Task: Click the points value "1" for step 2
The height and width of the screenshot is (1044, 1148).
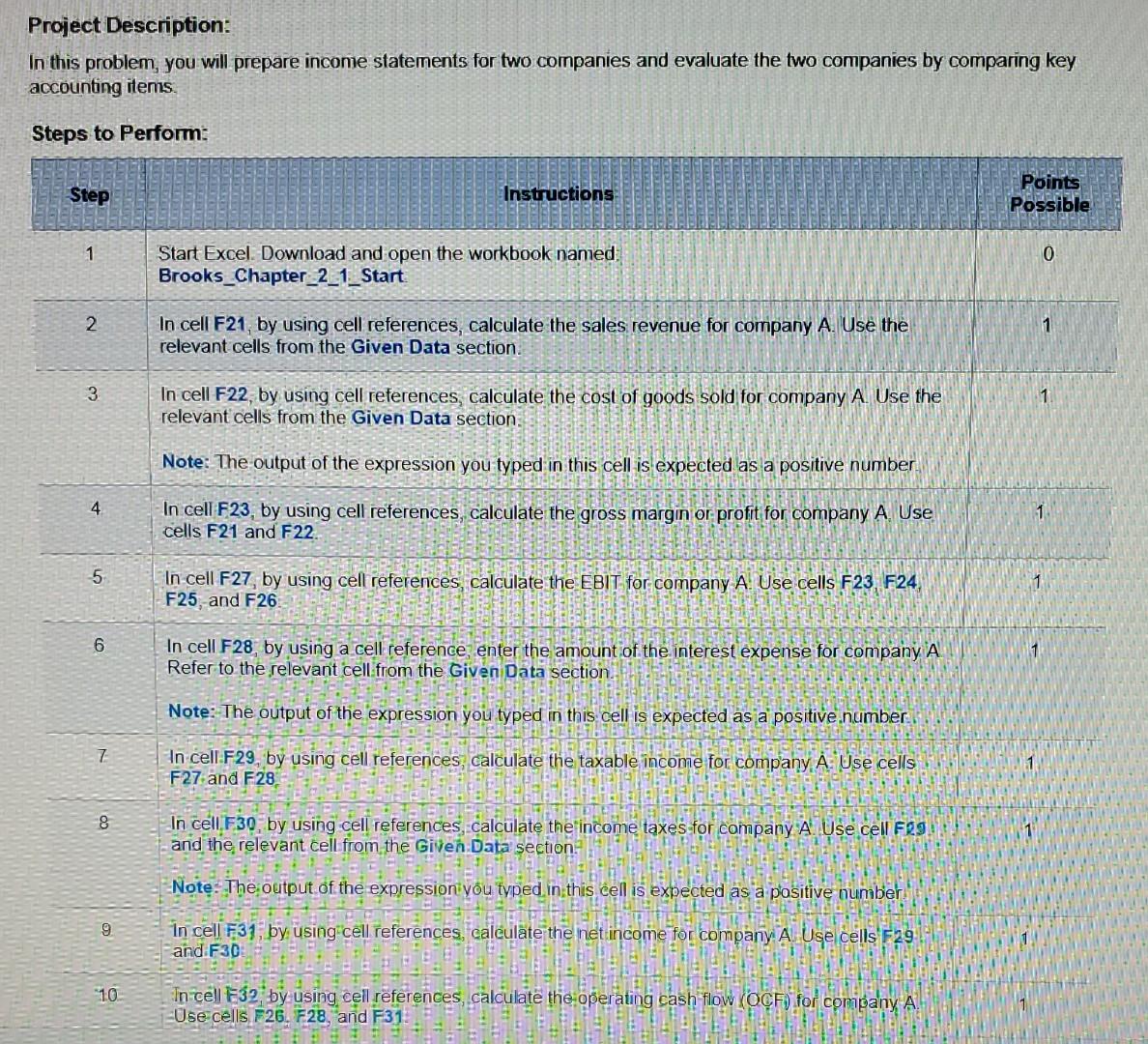Action: pos(1047,325)
